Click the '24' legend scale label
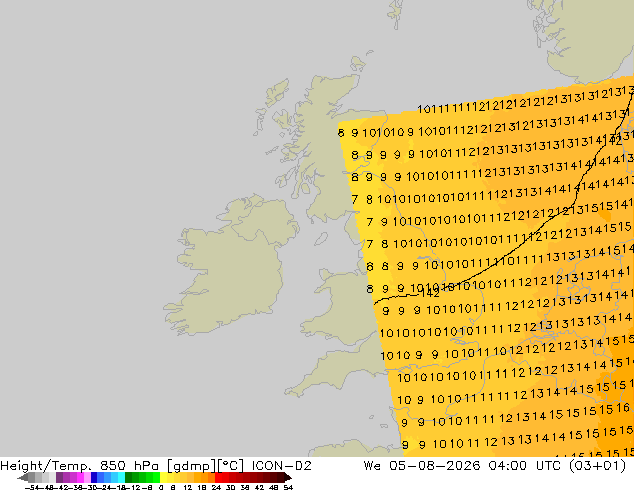 216,487
